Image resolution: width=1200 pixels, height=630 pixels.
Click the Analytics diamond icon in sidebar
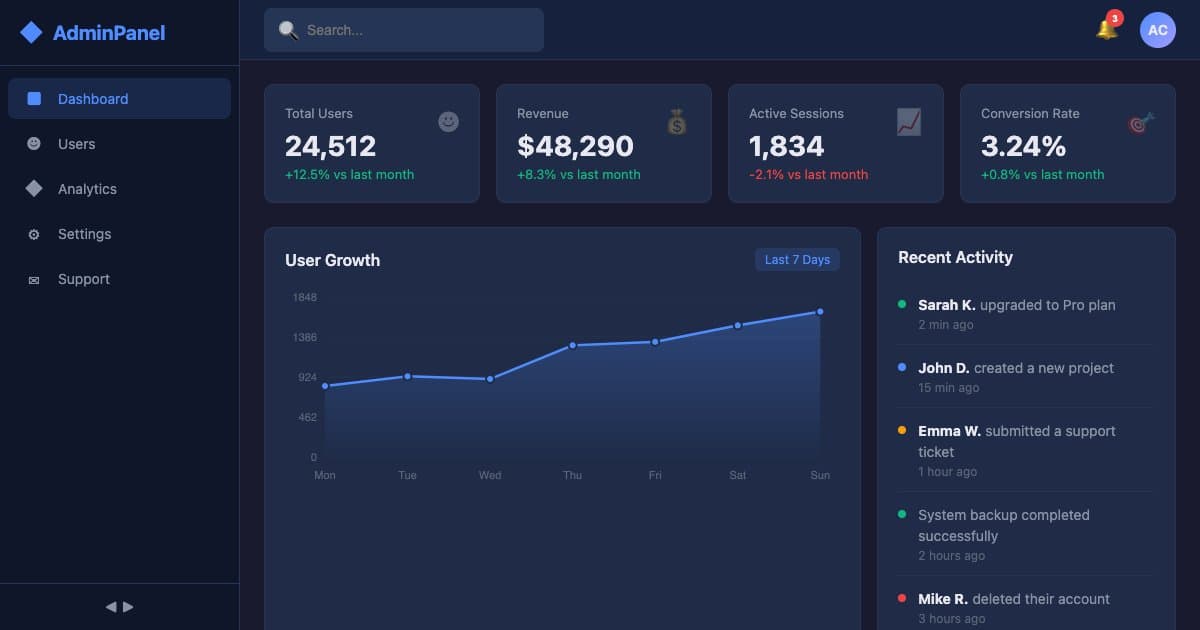pyautogui.click(x=34, y=189)
